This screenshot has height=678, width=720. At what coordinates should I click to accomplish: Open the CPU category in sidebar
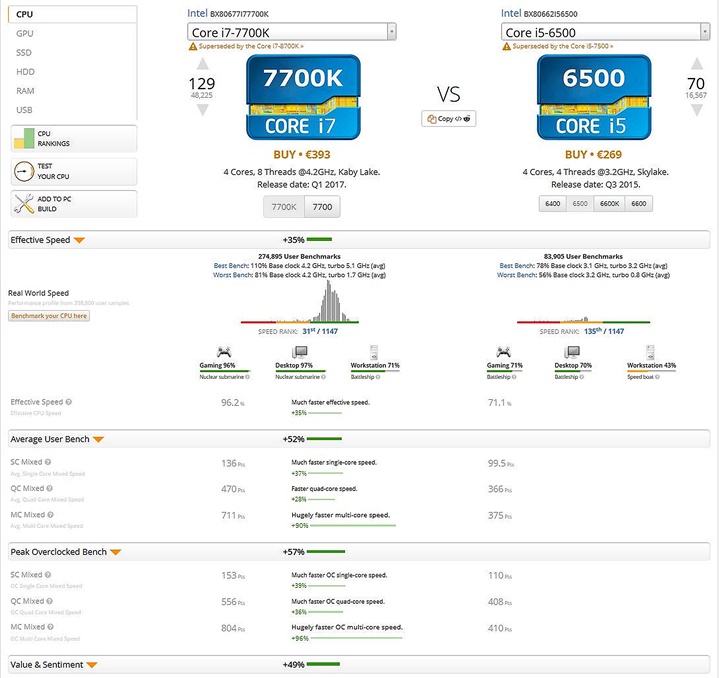(x=73, y=14)
